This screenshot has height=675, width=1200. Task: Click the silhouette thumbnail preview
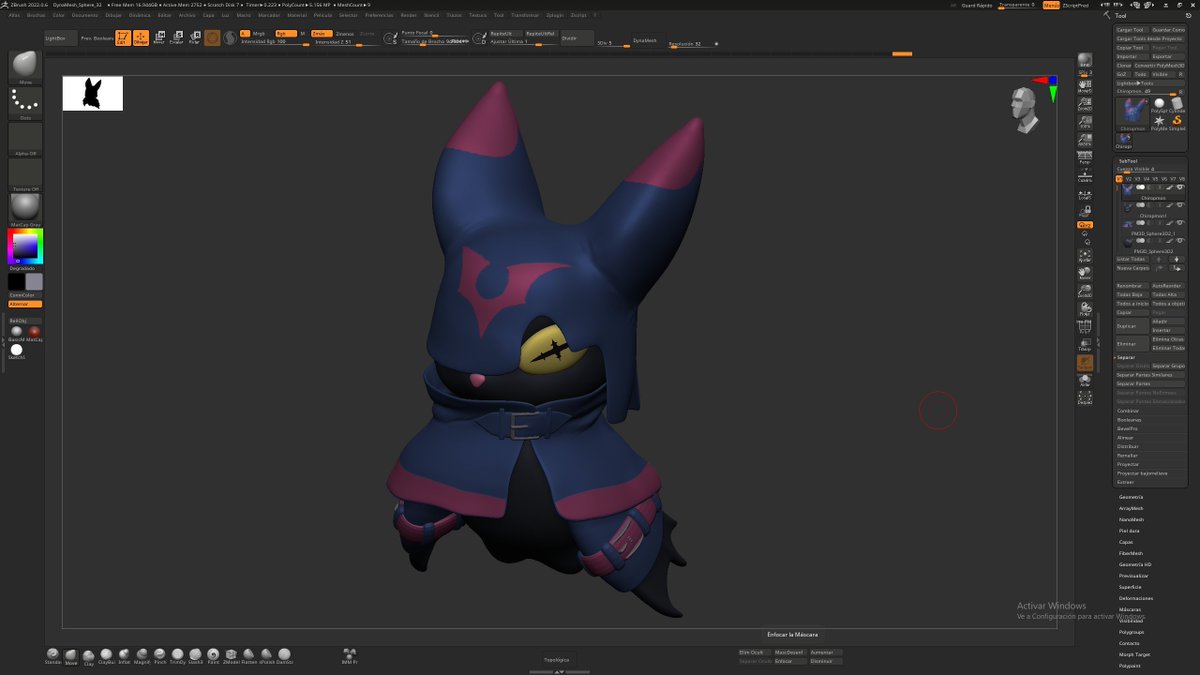point(92,93)
